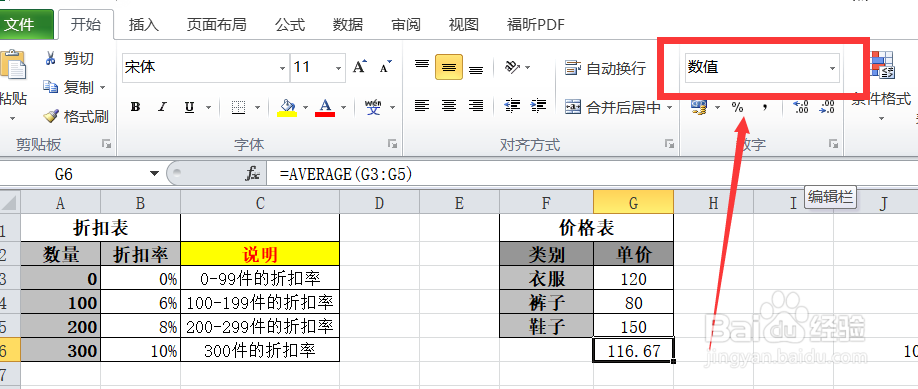
Task: Open the 福昕PDF tab
Action: pyautogui.click(x=536, y=25)
